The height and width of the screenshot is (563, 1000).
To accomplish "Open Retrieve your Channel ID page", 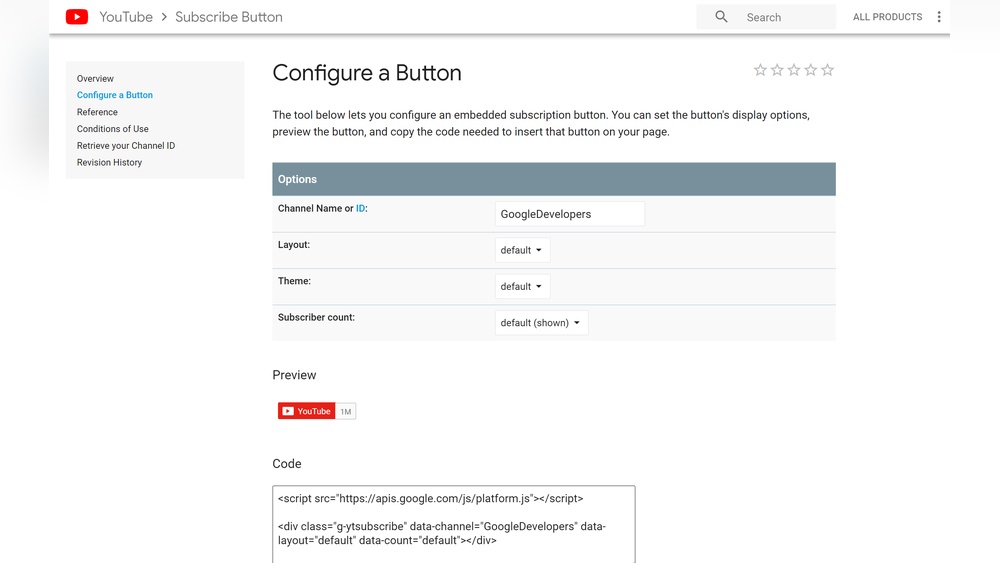I will coord(126,145).
